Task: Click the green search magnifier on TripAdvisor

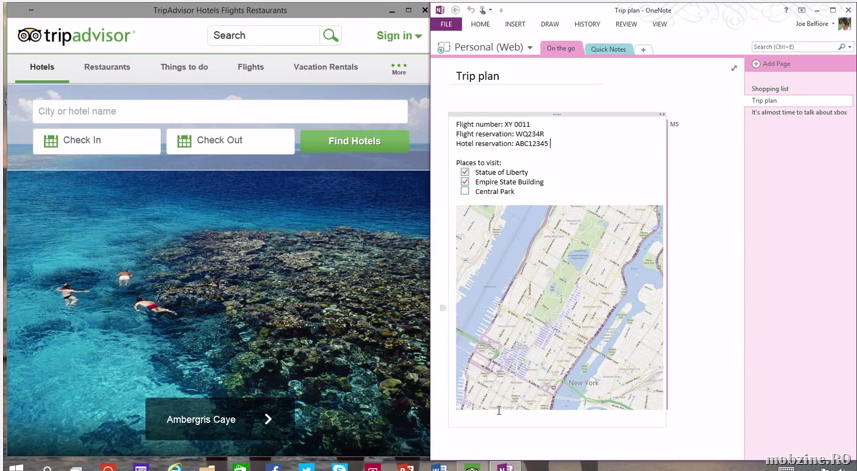Action: pyautogui.click(x=330, y=36)
